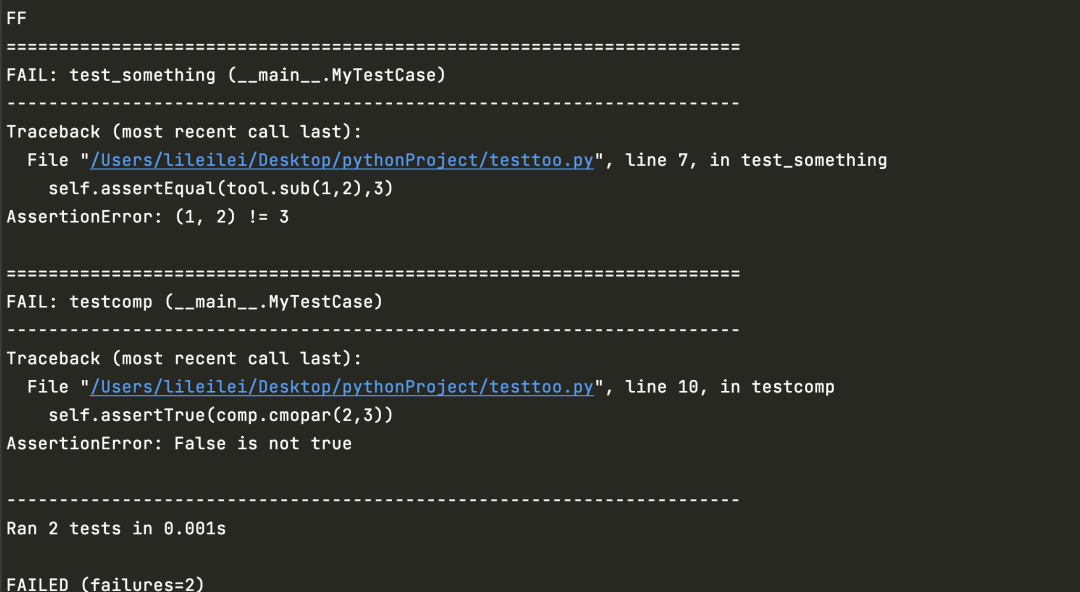Click the 'Ran 2 tests in 0.001s' line
Image resolution: width=1080 pixels, height=592 pixels.
(116, 529)
